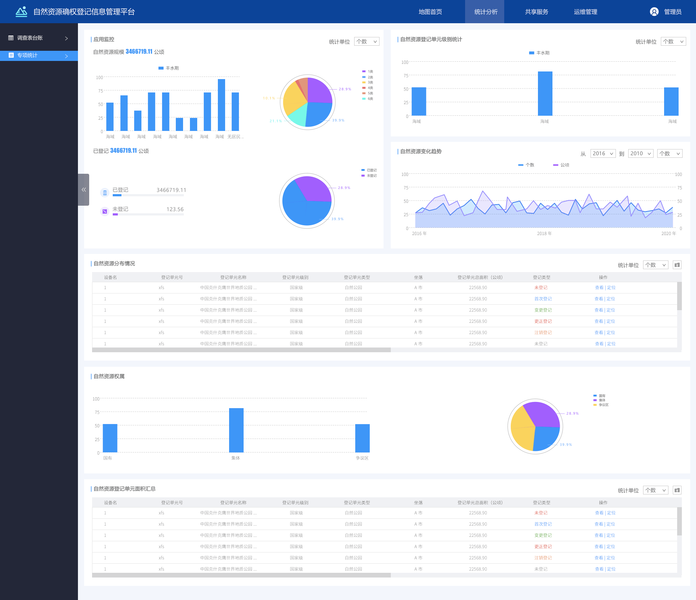Viewport: 696px width, 600px height.
Task: Click export icon in 自然资源分布情况 panel
Action: click(677, 265)
